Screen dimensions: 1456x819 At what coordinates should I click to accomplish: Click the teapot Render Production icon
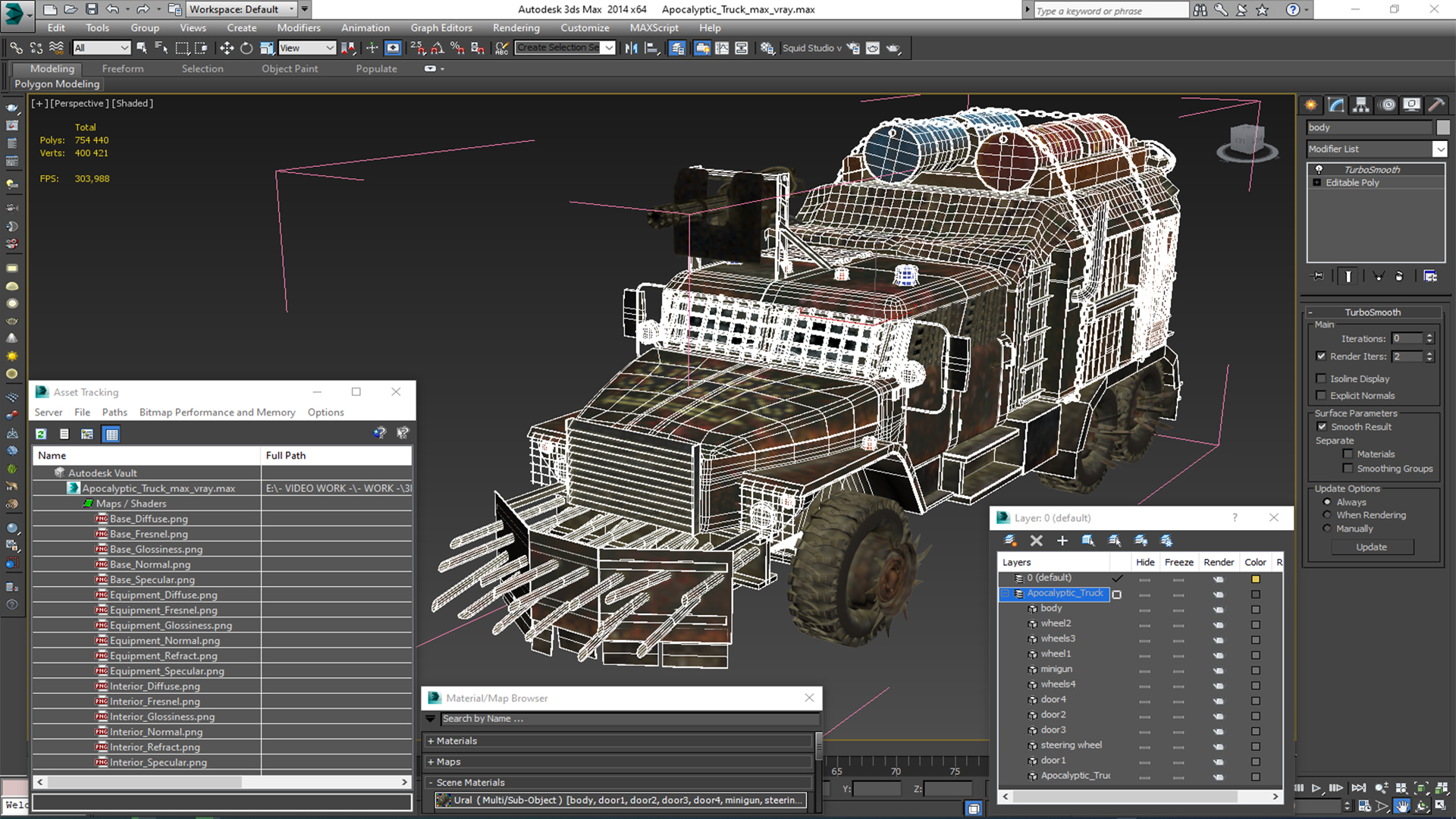coord(893,48)
